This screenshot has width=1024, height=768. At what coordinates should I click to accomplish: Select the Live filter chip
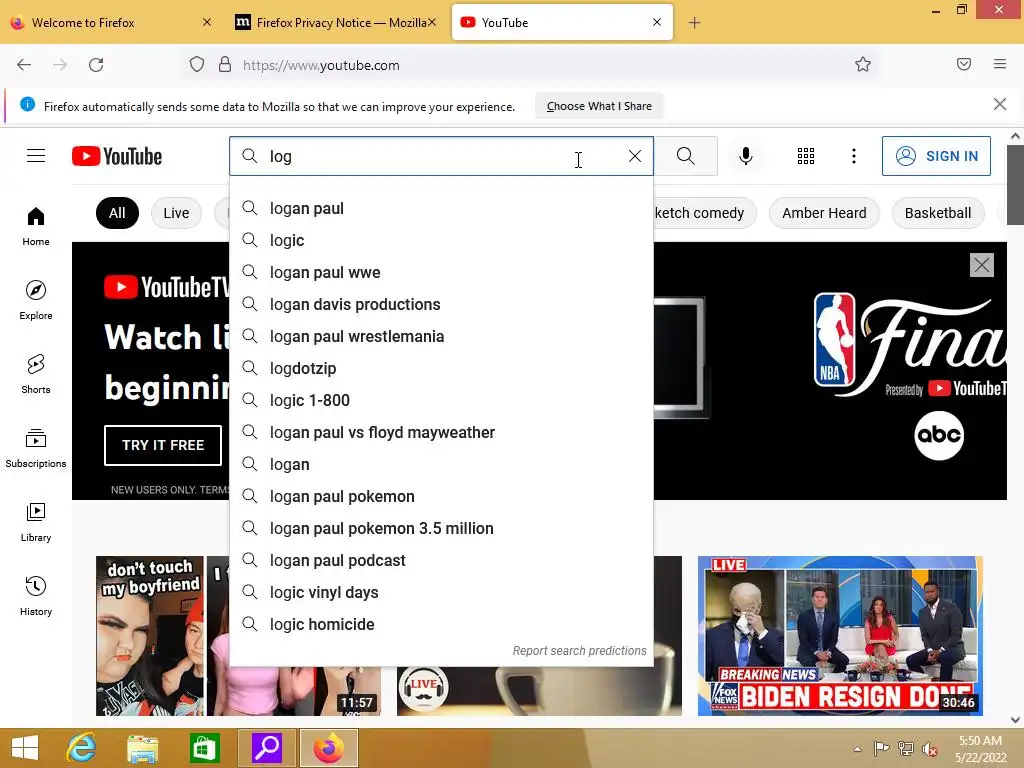(176, 213)
